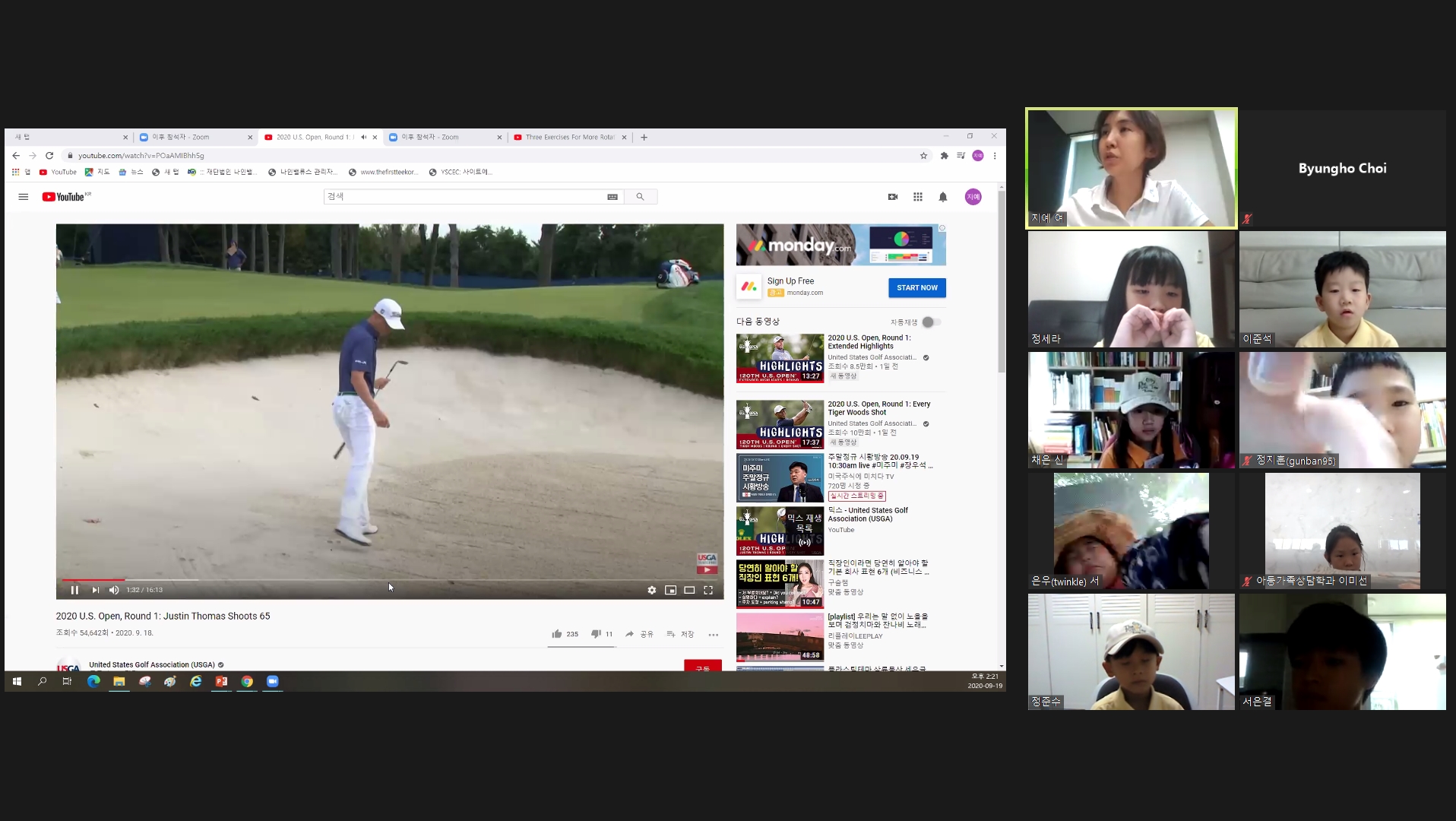Like the video with thumbs up
Image resolution: width=1456 pixels, height=821 pixels.
coord(557,634)
